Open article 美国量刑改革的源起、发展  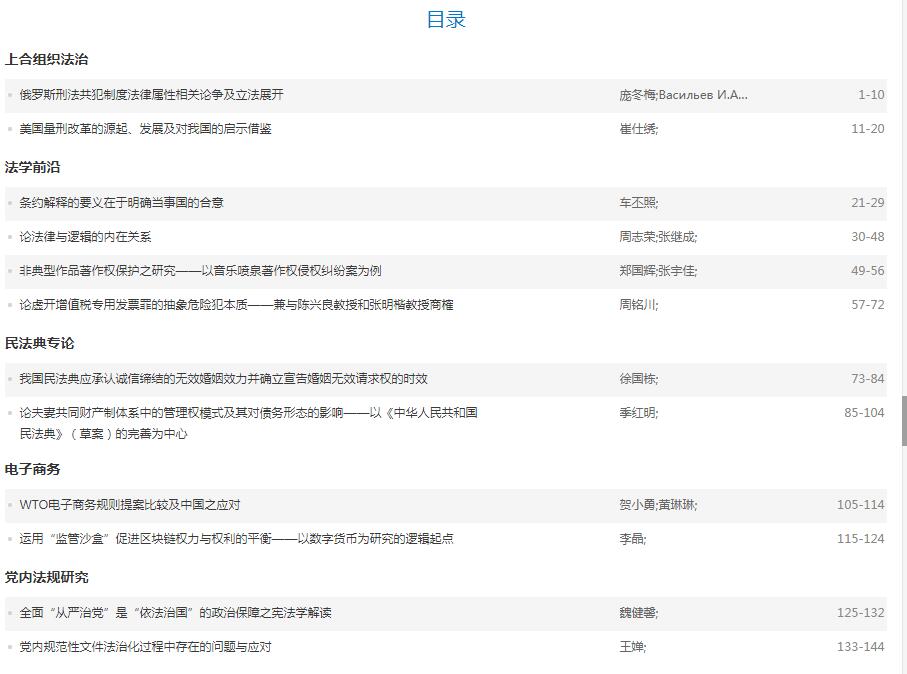coord(145,129)
